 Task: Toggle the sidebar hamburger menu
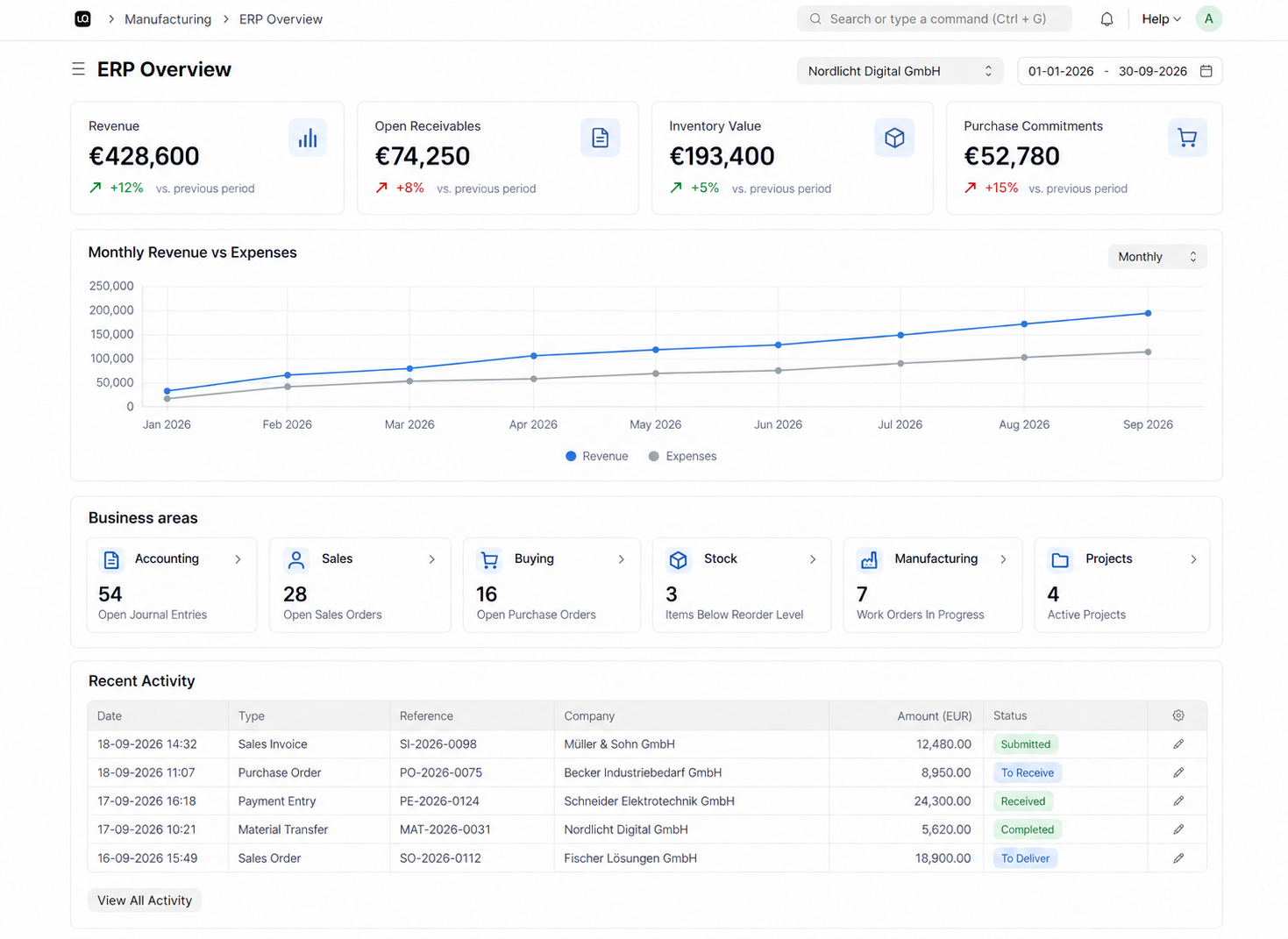79,69
